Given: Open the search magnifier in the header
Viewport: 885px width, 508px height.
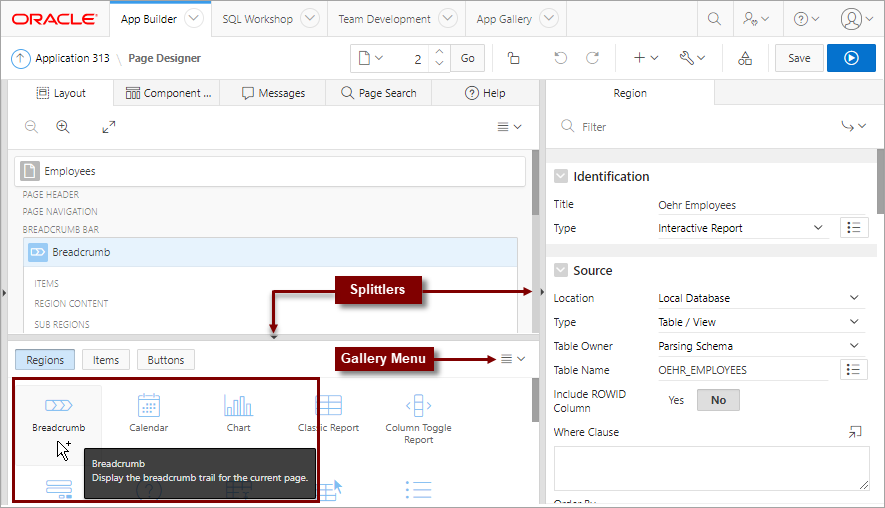Looking at the screenshot, I should [714, 19].
